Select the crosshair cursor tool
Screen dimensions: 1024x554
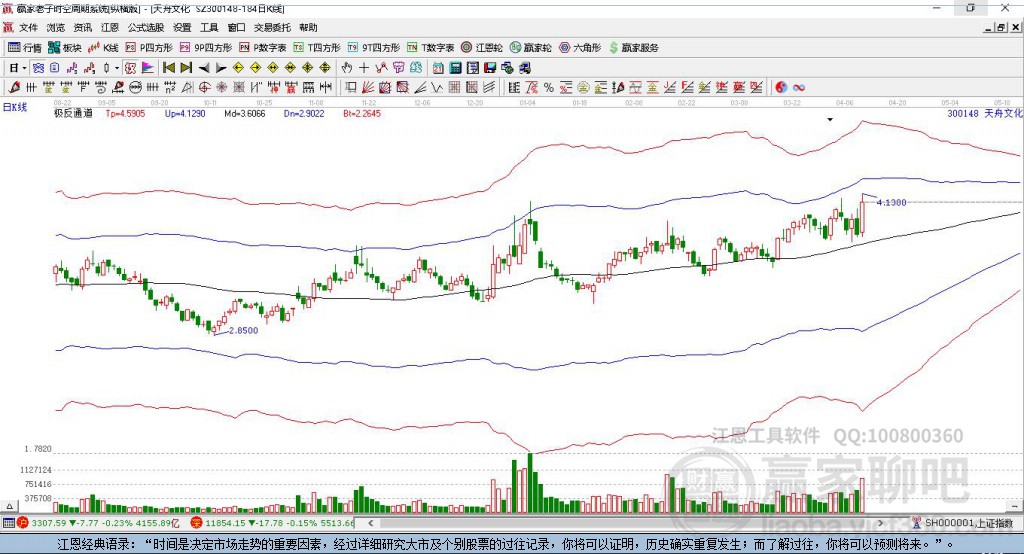[x=364, y=68]
